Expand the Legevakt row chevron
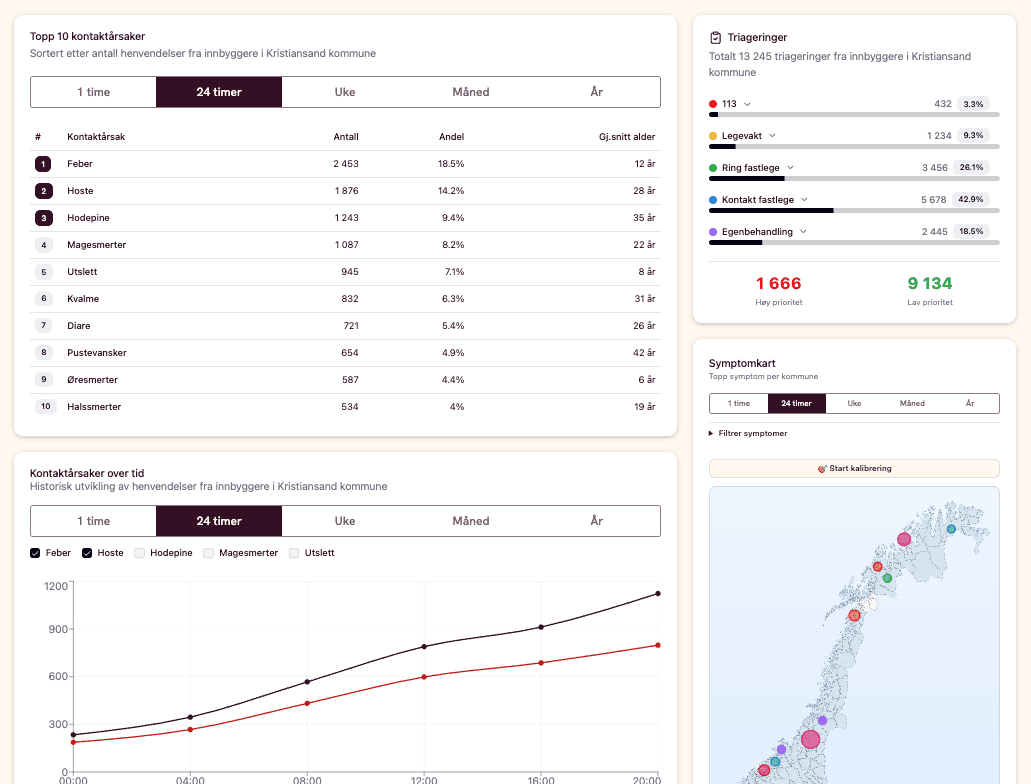 772,135
